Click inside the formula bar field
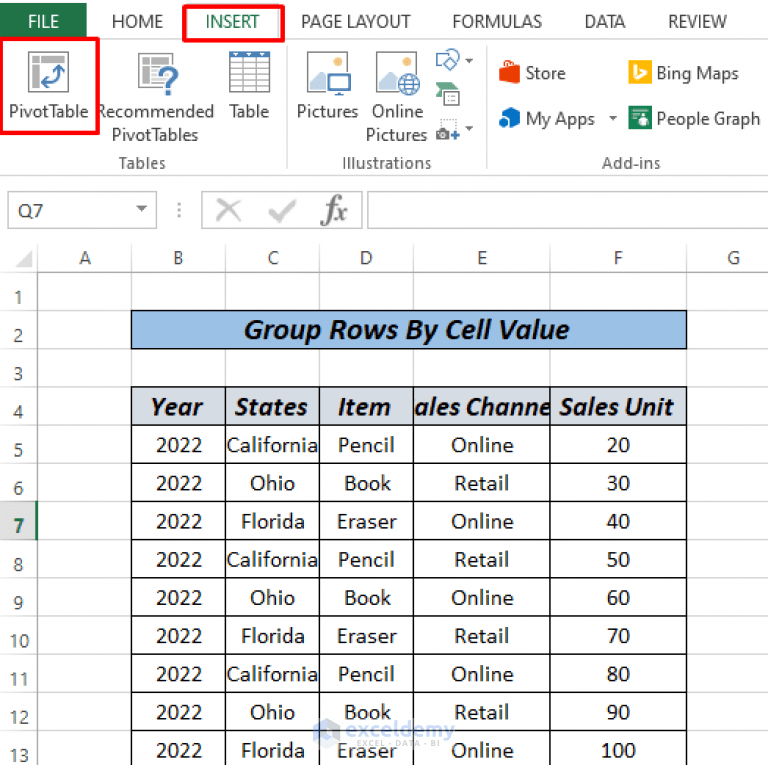The height and width of the screenshot is (765, 768). [x=568, y=210]
